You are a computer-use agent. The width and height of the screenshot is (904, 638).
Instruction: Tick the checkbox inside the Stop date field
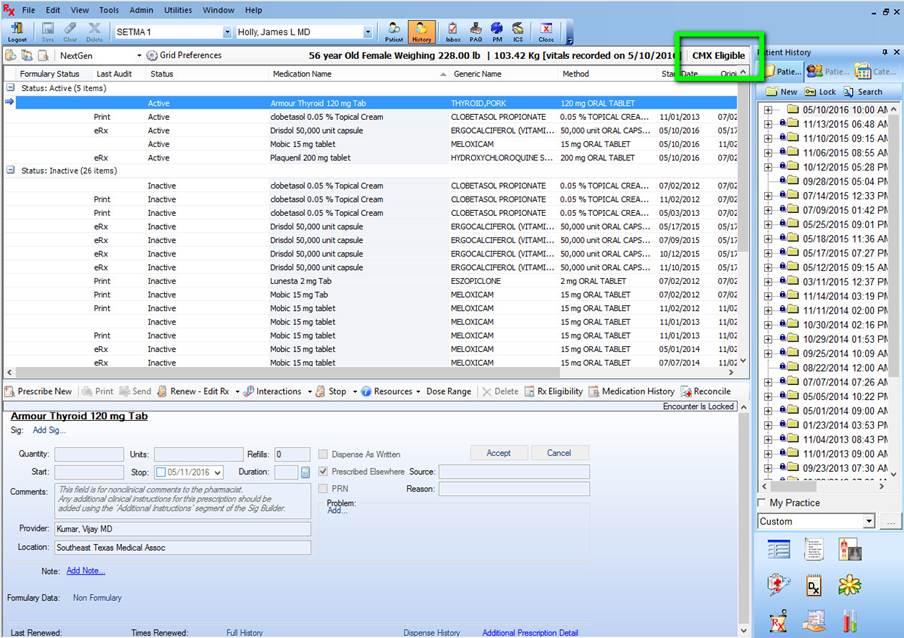click(161, 472)
